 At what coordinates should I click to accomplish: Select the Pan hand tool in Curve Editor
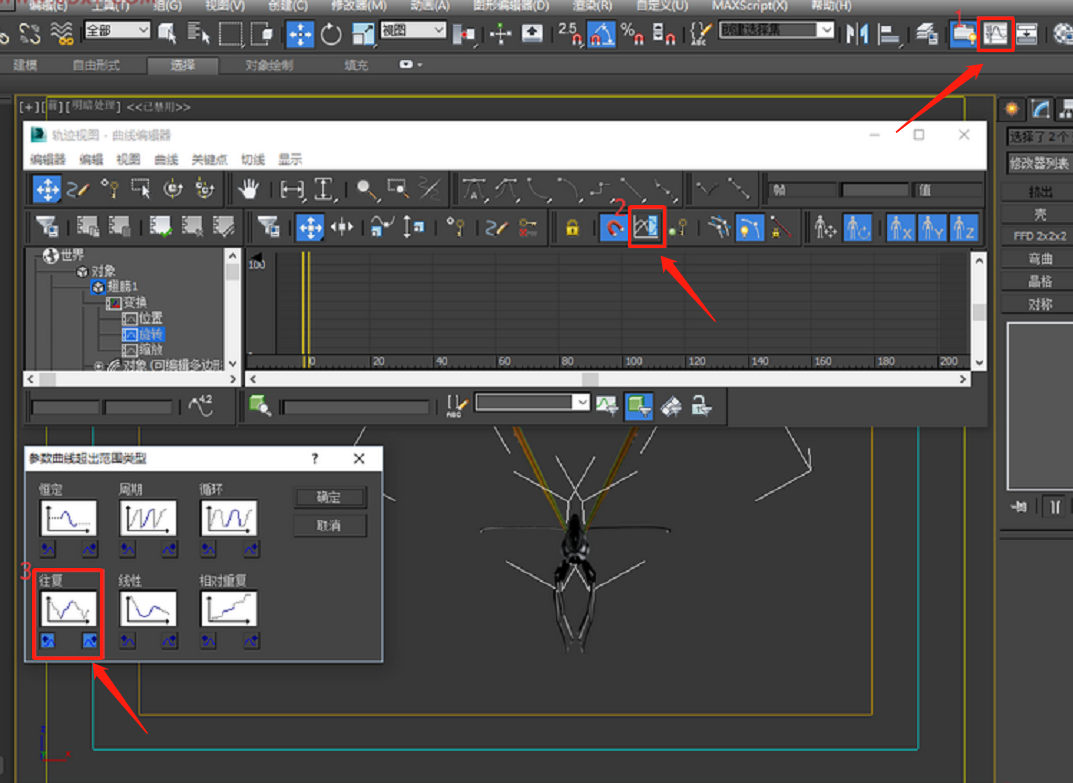click(247, 188)
